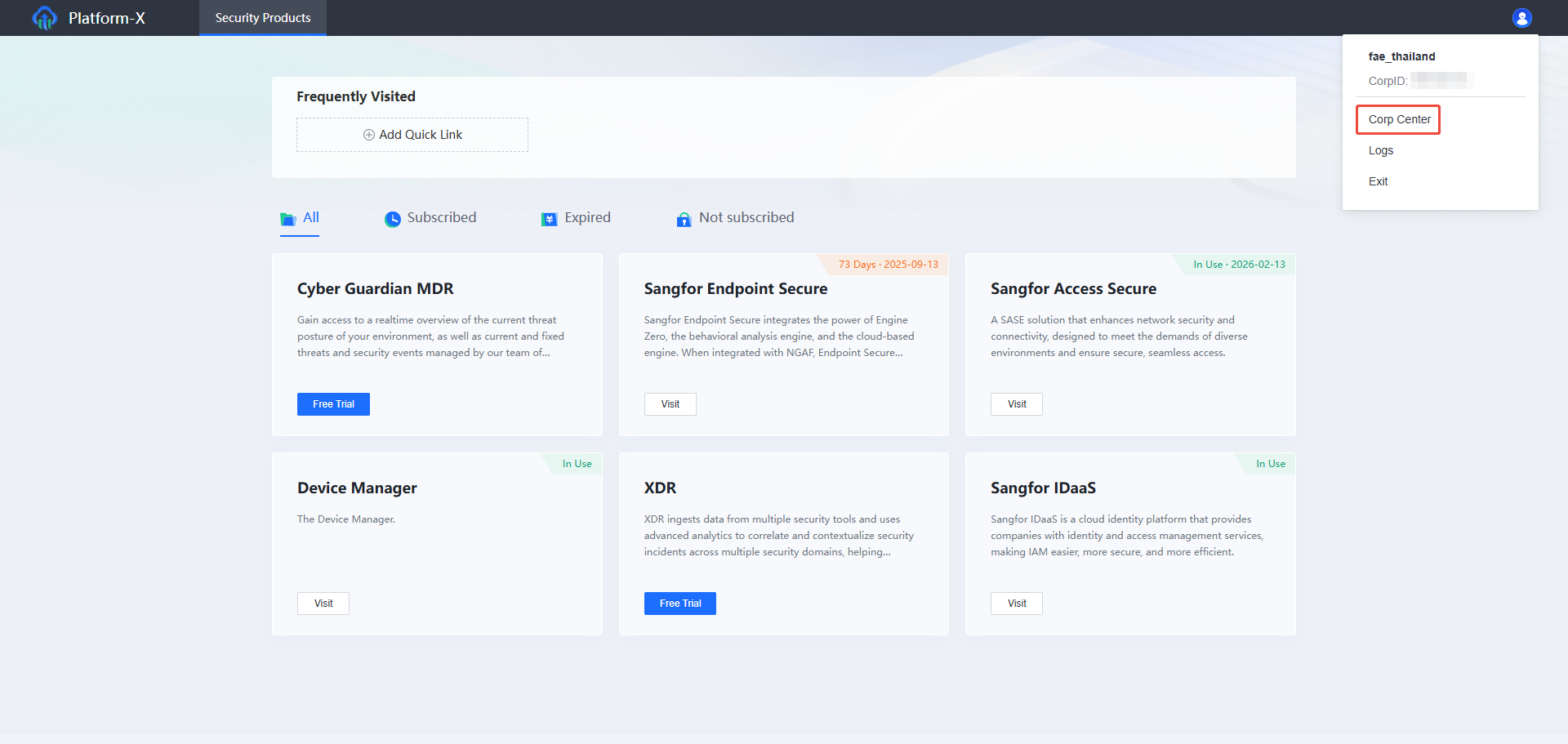Screen dimensions: 1568x744
Task: Click the Device Manager card title
Action: [357, 488]
